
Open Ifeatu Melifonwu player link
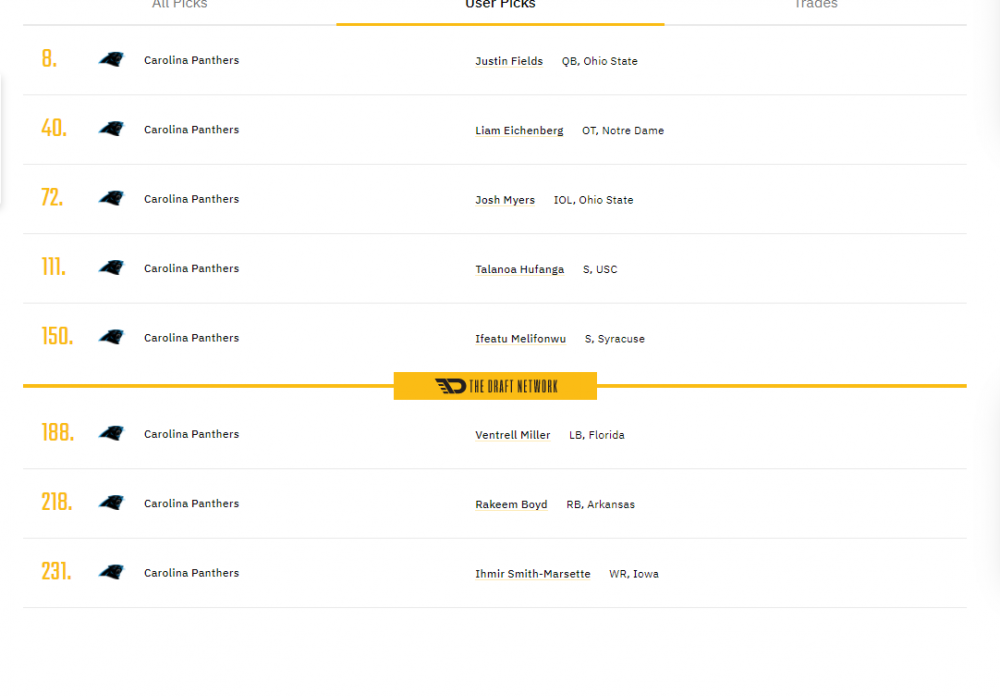point(520,339)
